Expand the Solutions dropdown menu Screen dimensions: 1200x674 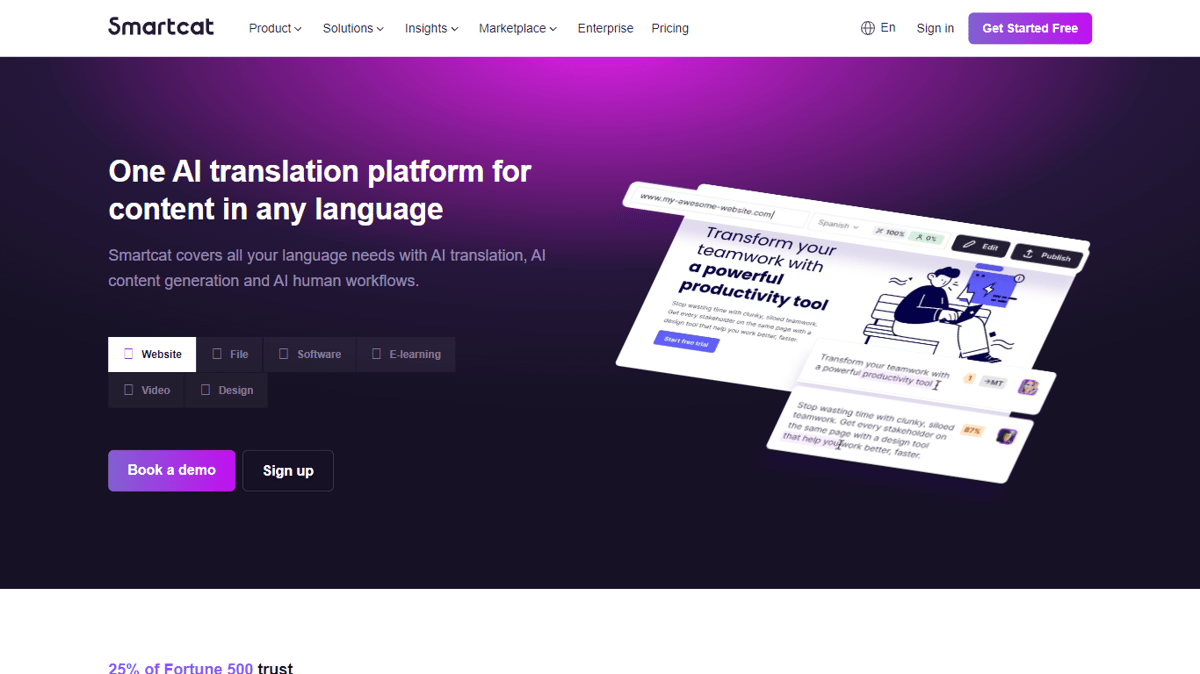(353, 28)
